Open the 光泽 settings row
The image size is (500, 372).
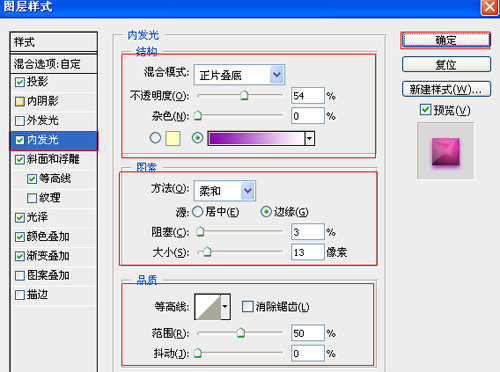click(54, 218)
